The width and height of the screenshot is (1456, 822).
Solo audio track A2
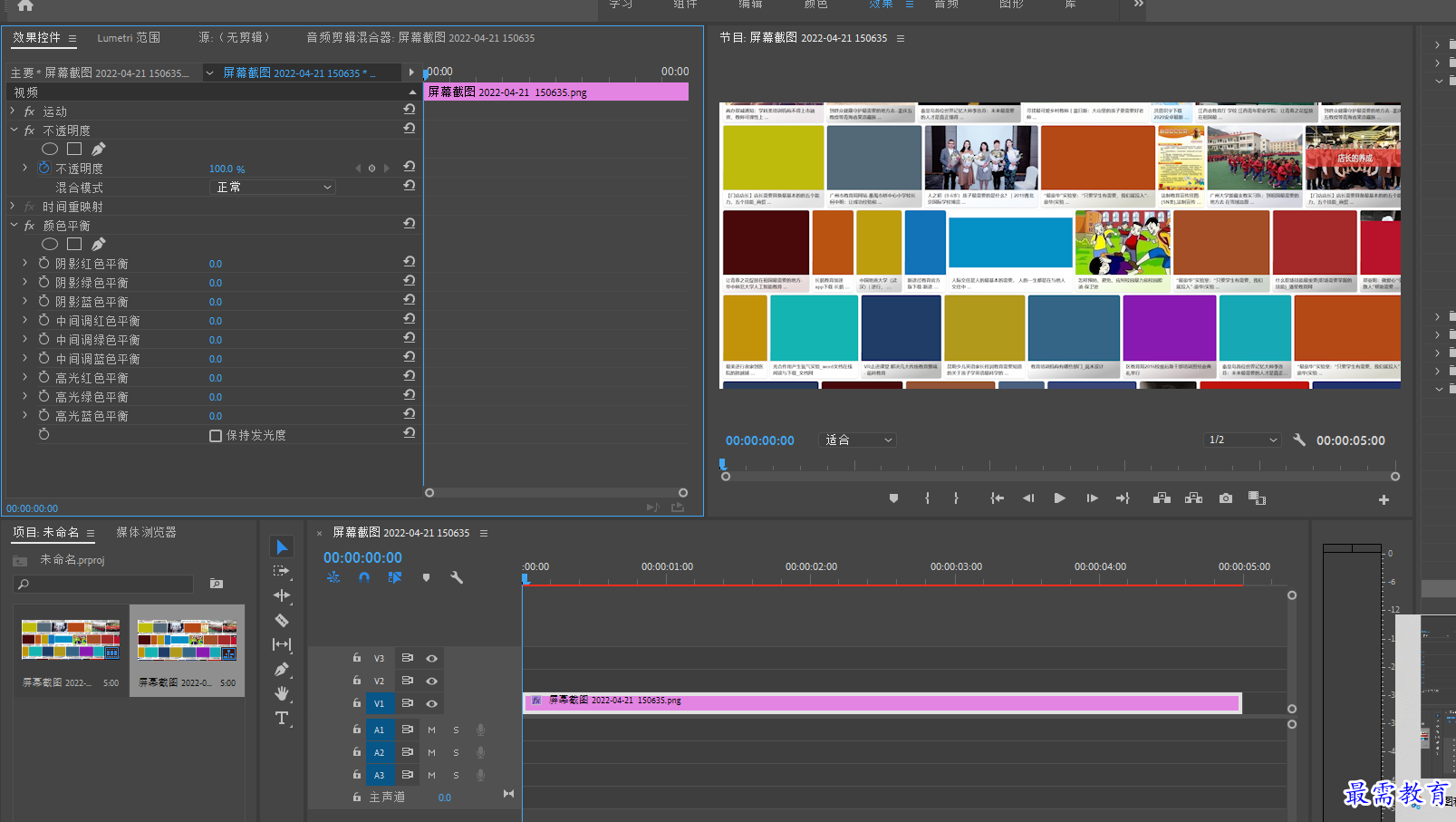tap(456, 752)
